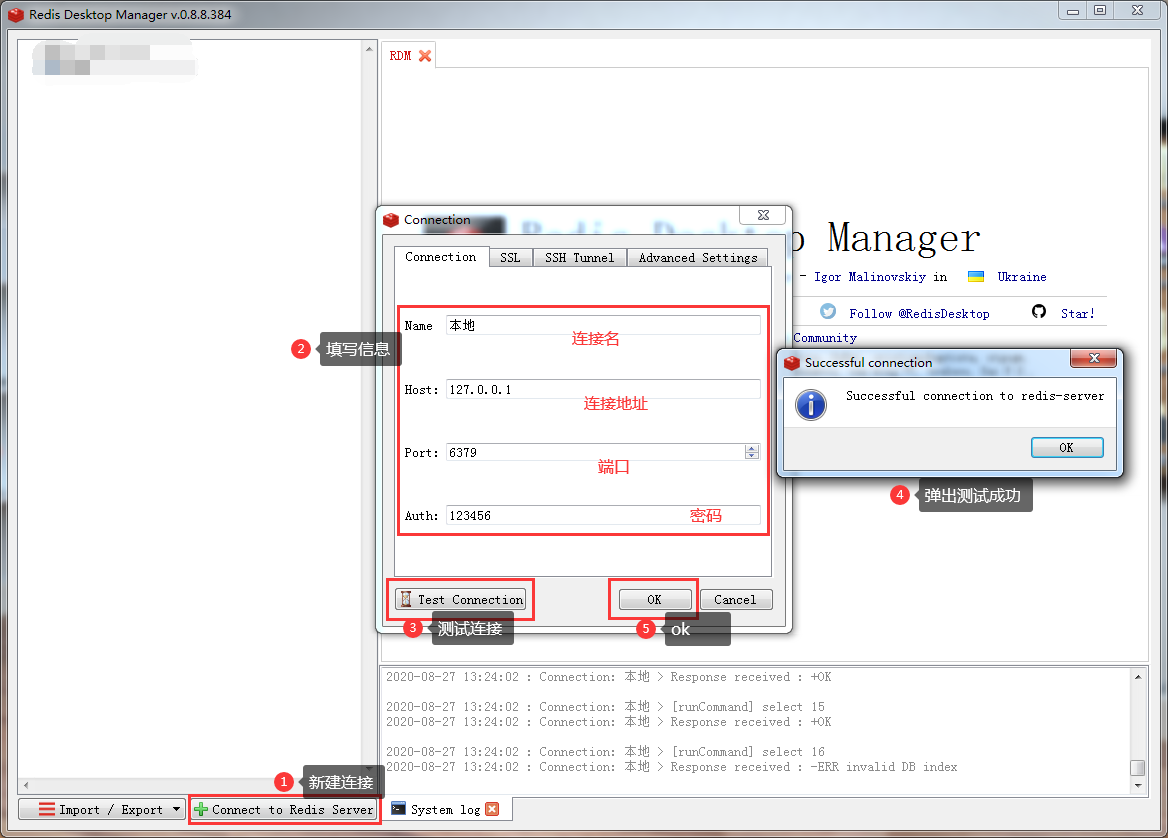Click the connections panel scroll-left arrow
This screenshot has height=838, width=1168.
(26, 785)
